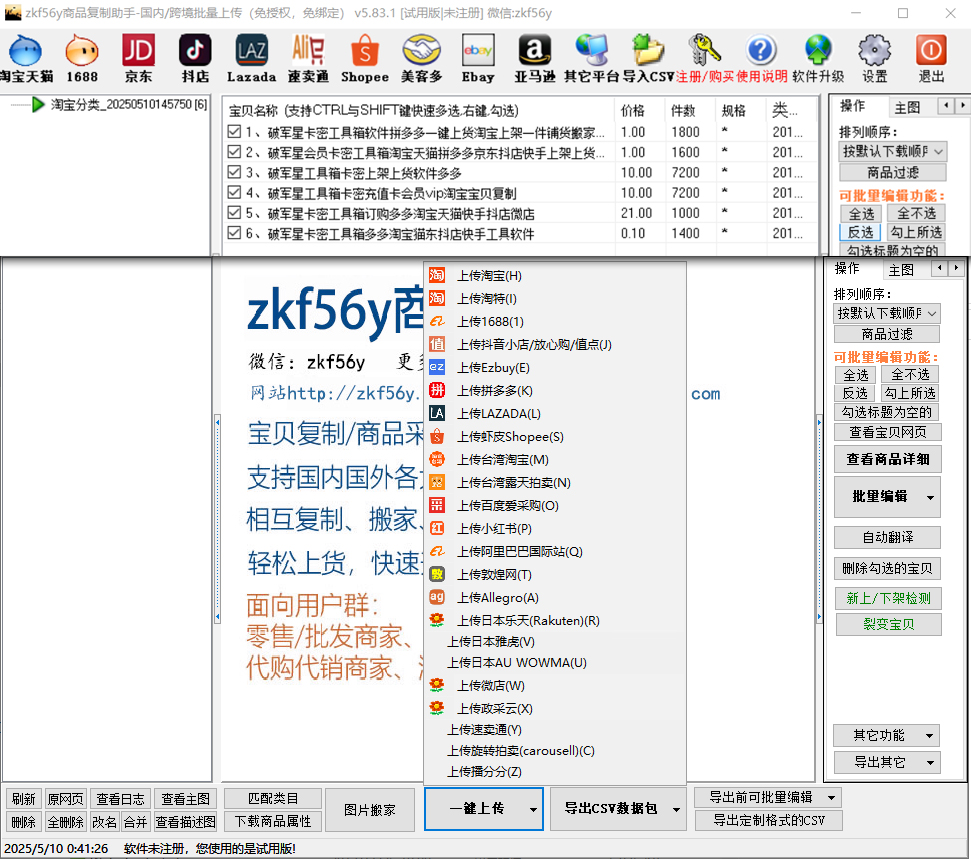
Task: Open lower 排列顺序 sort combo box
Action: pos(887,313)
